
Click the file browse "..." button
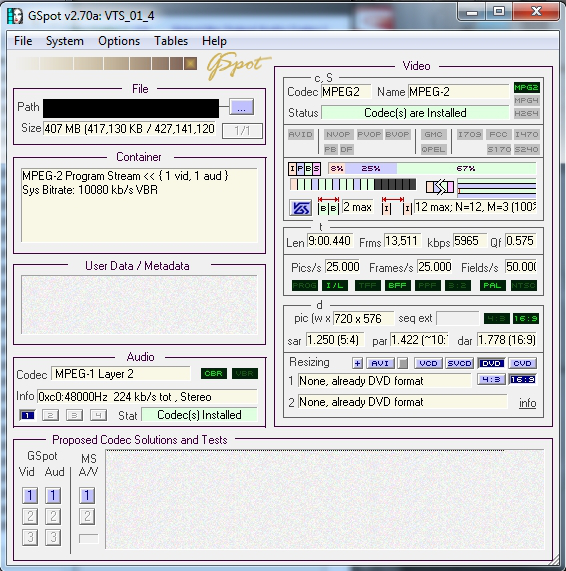tap(241, 107)
